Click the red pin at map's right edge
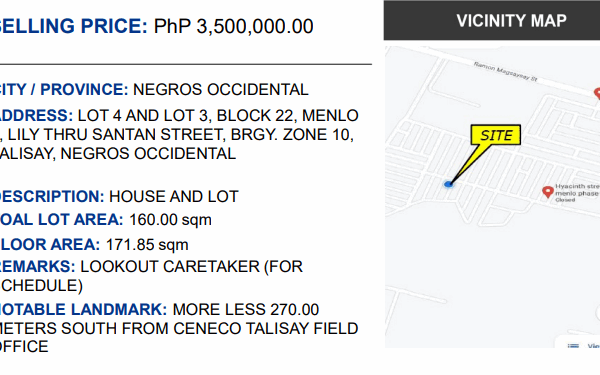Screen dimensions: 600x375 pyautogui.click(x=597, y=93)
